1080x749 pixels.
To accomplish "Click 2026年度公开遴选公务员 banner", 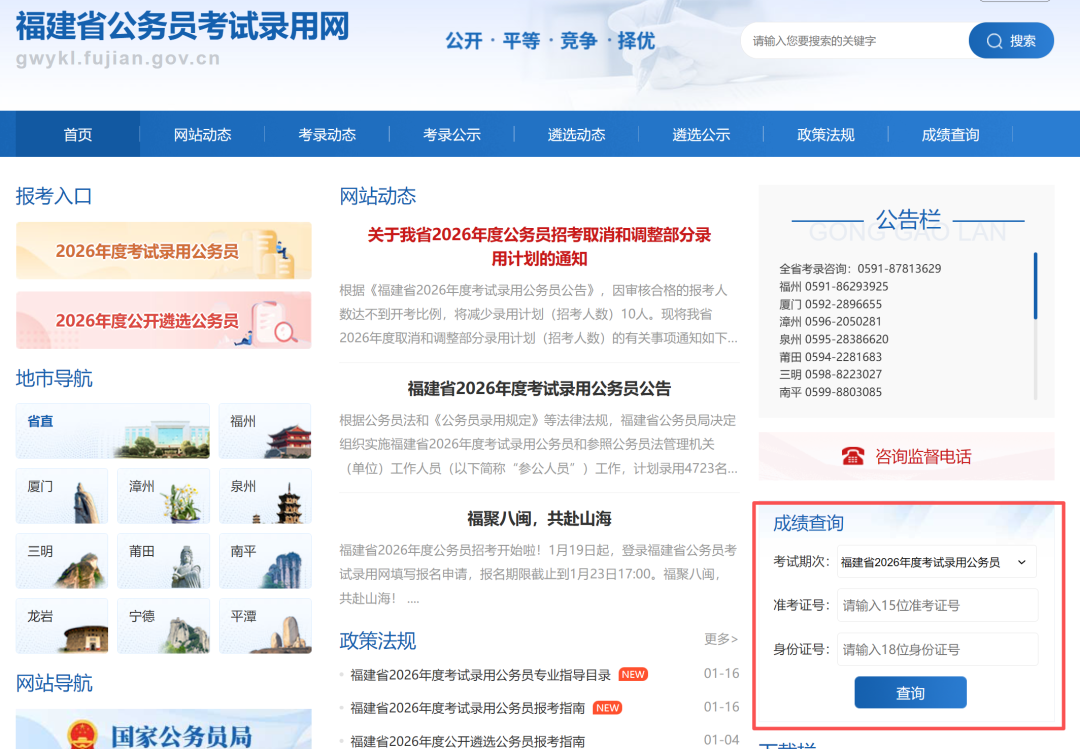I will [163, 320].
